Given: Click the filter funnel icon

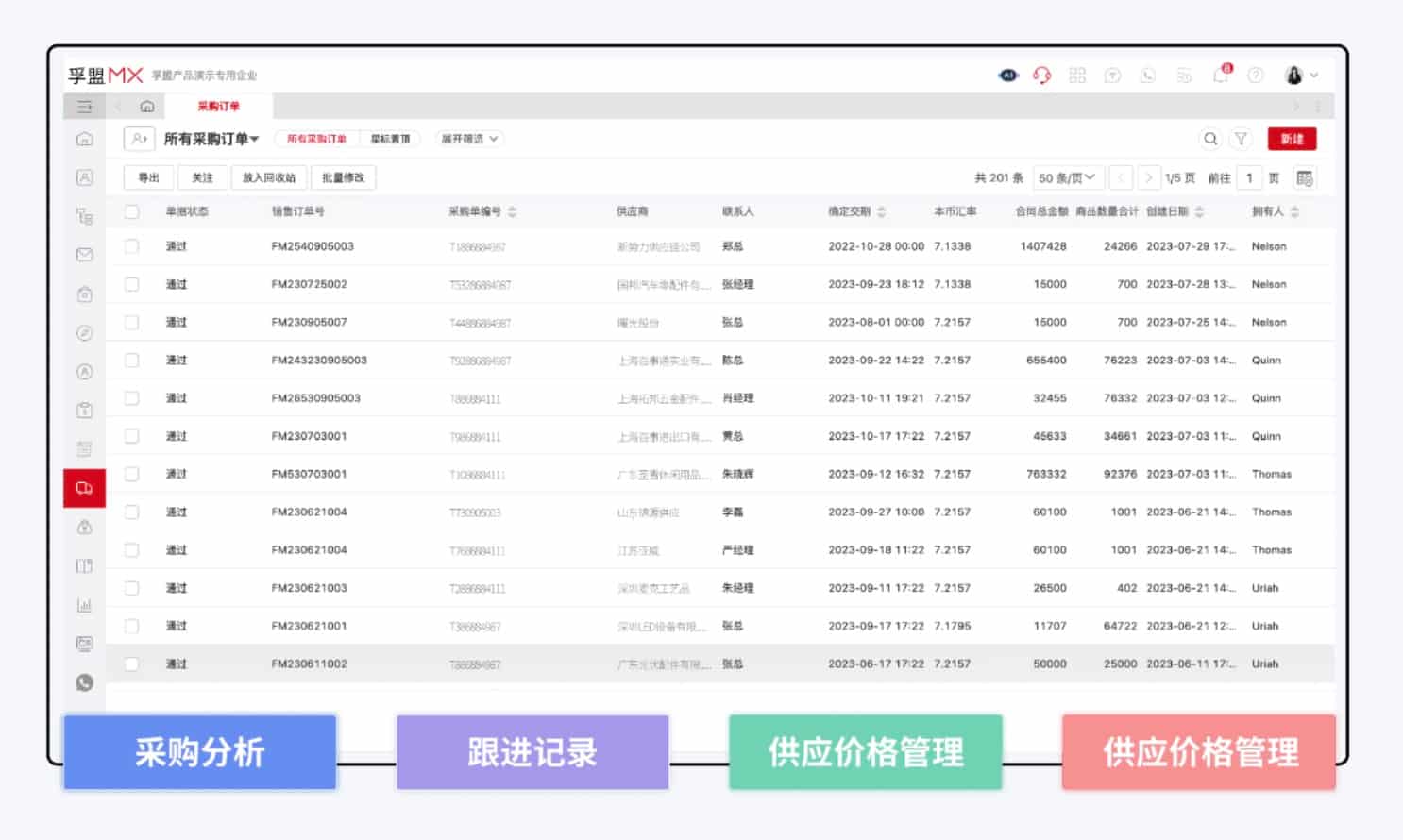Looking at the screenshot, I should [1241, 139].
